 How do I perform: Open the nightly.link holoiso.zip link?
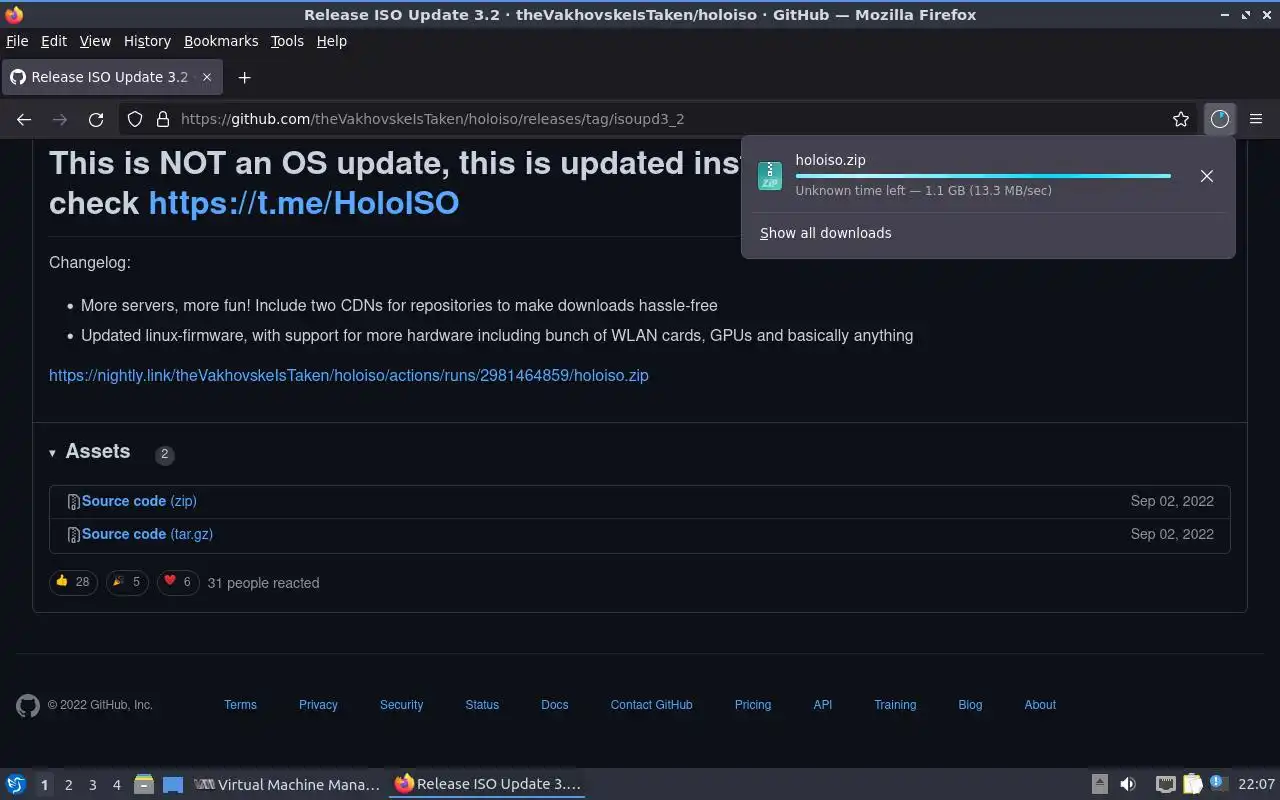coord(349,376)
